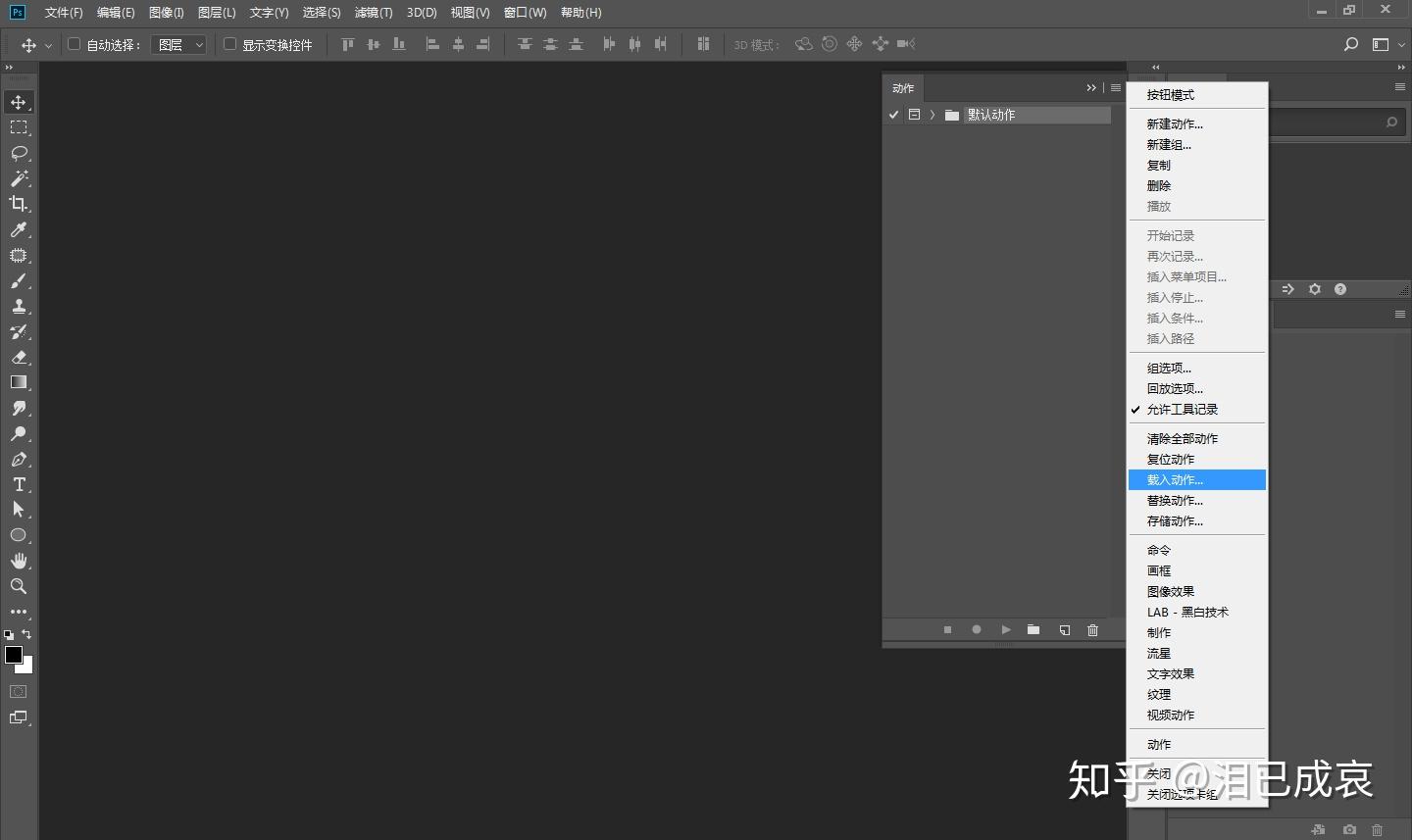The height and width of the screenshot is (840, 1412).
Task: Select the Path Selection tool
Action: 19,510
